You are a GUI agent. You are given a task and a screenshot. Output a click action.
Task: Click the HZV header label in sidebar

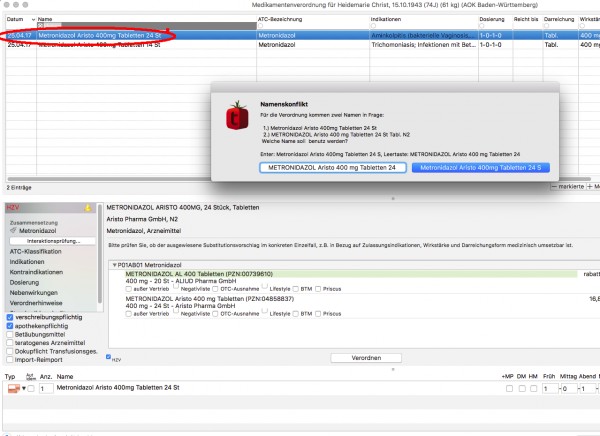tap(13, 207)
